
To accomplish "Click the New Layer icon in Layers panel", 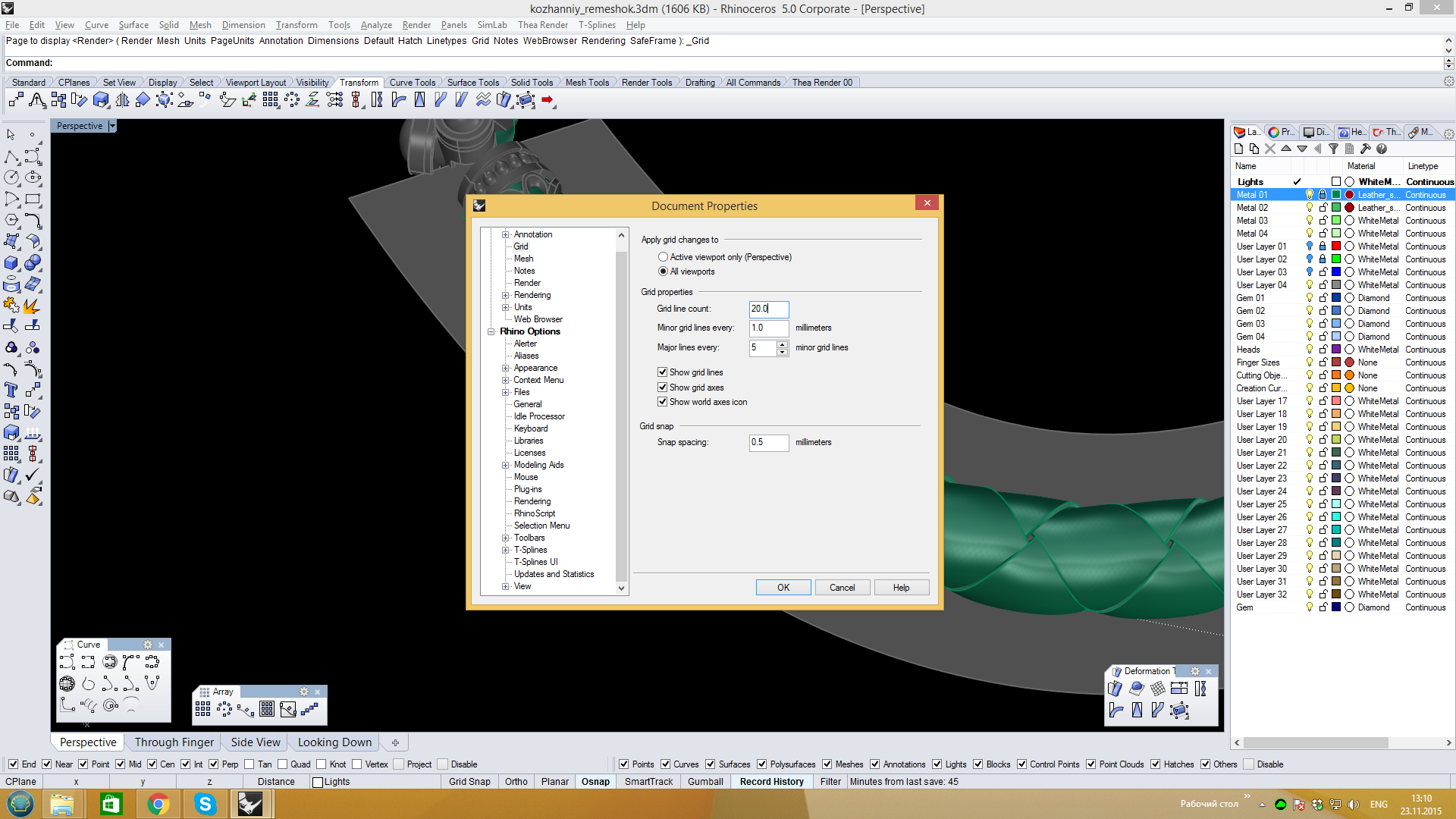I will pyautogui.click(x=1238, y=149).
